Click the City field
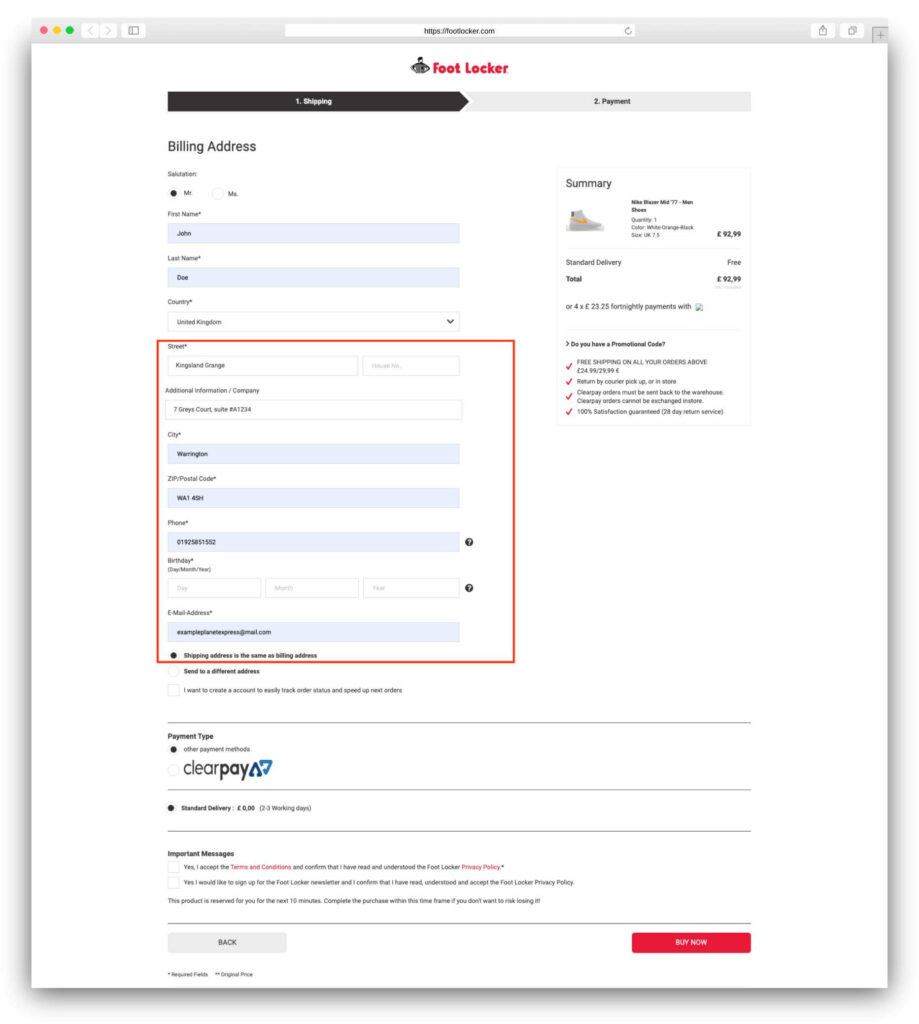This screenshot has height=1024, width=919. 314,454
